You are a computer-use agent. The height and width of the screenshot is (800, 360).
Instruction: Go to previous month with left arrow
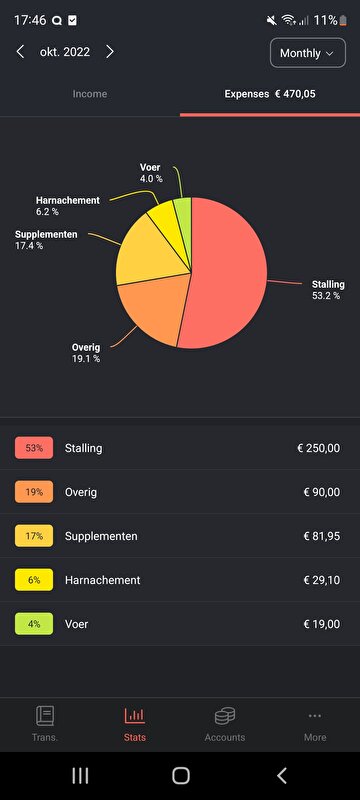[20, 52]
